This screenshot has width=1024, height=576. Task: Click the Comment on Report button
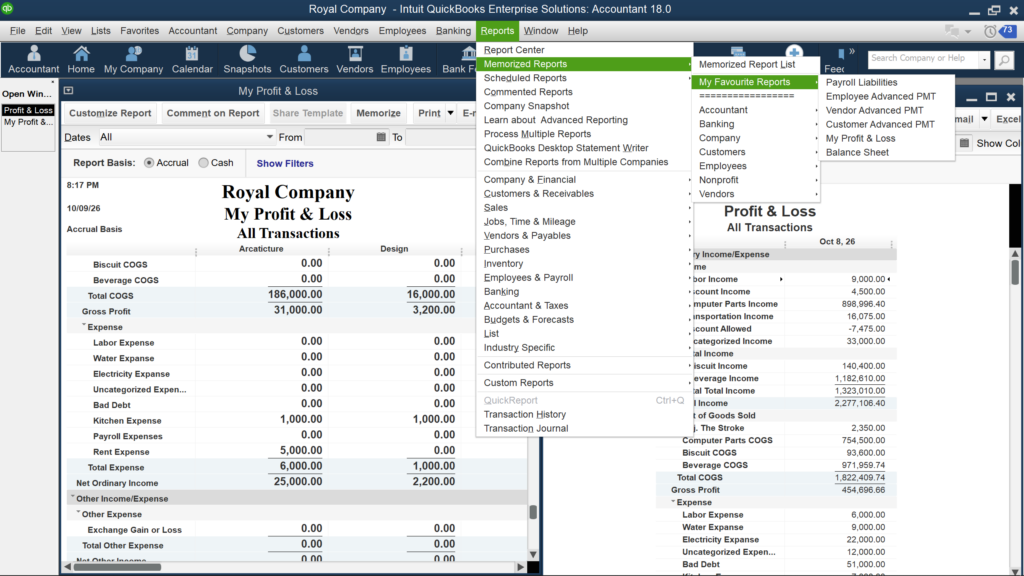tap(213, 113)
